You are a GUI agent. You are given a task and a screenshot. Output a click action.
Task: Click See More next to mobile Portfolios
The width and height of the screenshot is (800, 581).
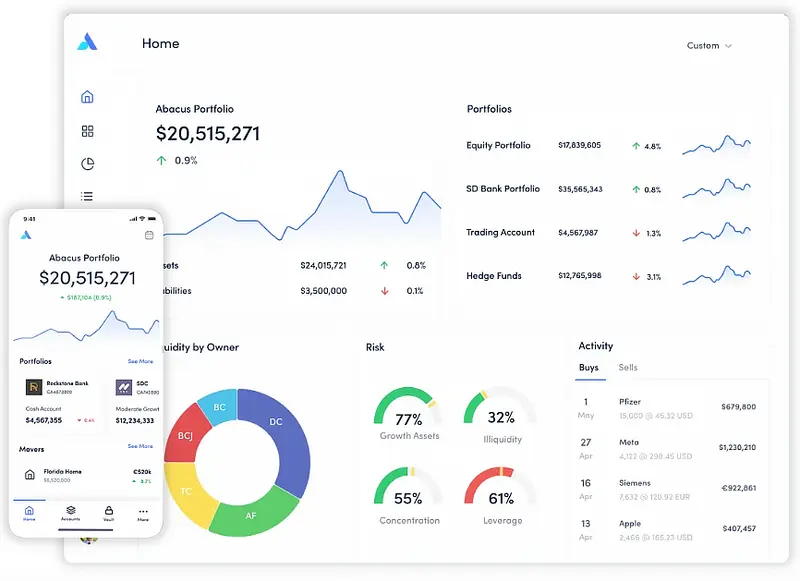(140, 361)
